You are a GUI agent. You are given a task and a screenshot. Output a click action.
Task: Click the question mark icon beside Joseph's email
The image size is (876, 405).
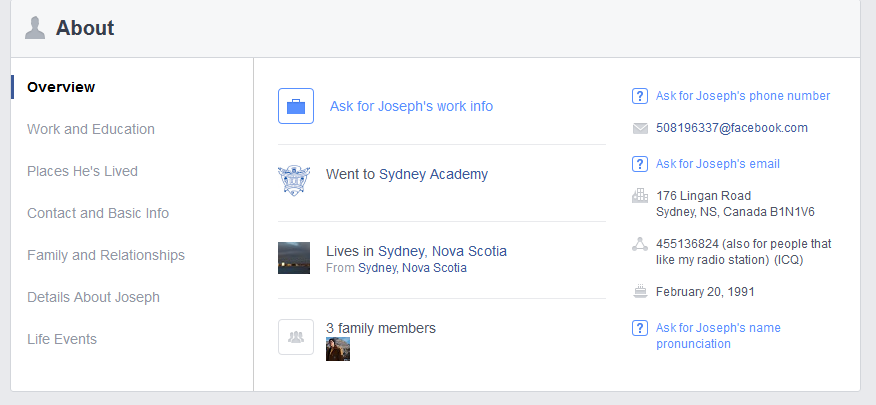point(640,164)
